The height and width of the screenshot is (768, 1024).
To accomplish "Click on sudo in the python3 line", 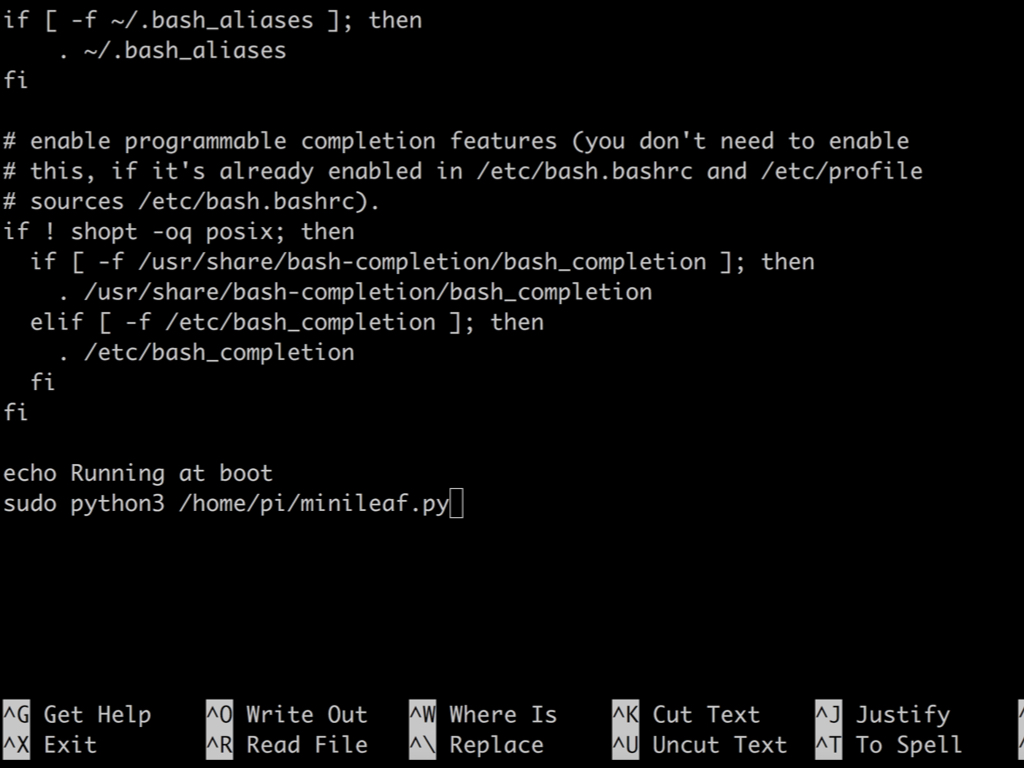I will (x=30, y=504).
